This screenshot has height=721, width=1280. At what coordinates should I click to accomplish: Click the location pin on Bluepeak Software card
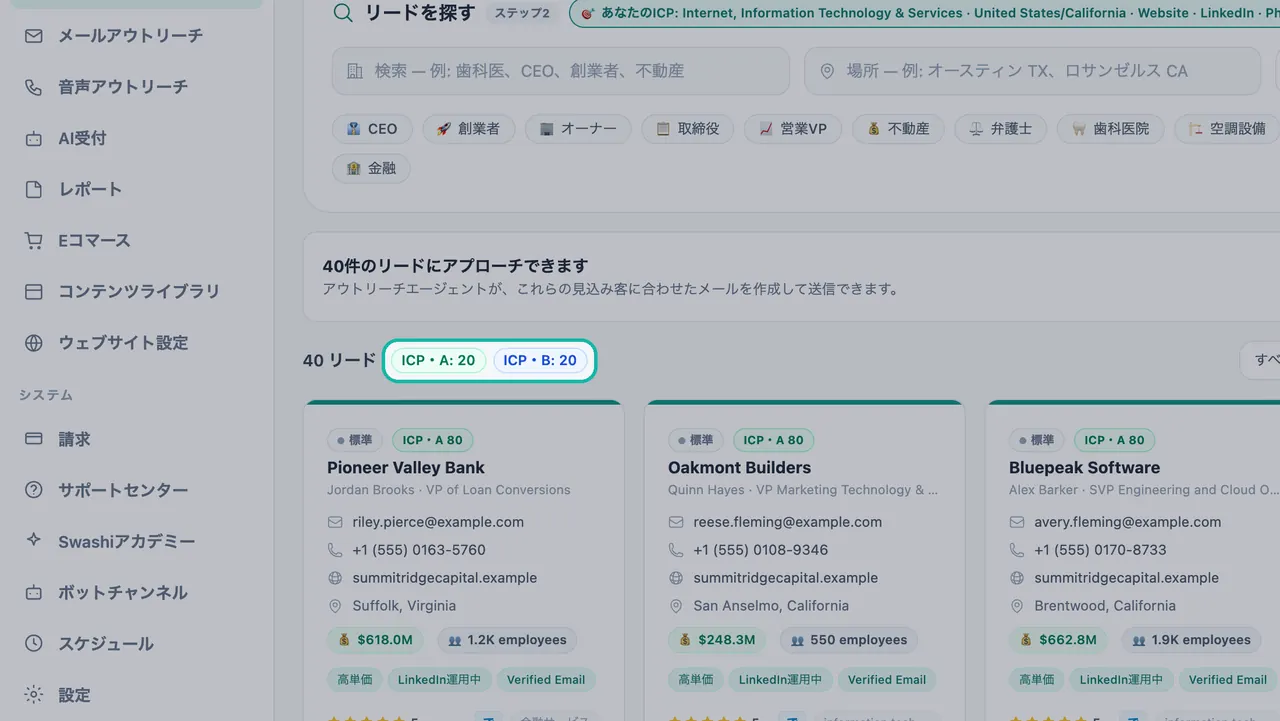pyautogui.click(x=1016, y=606)
